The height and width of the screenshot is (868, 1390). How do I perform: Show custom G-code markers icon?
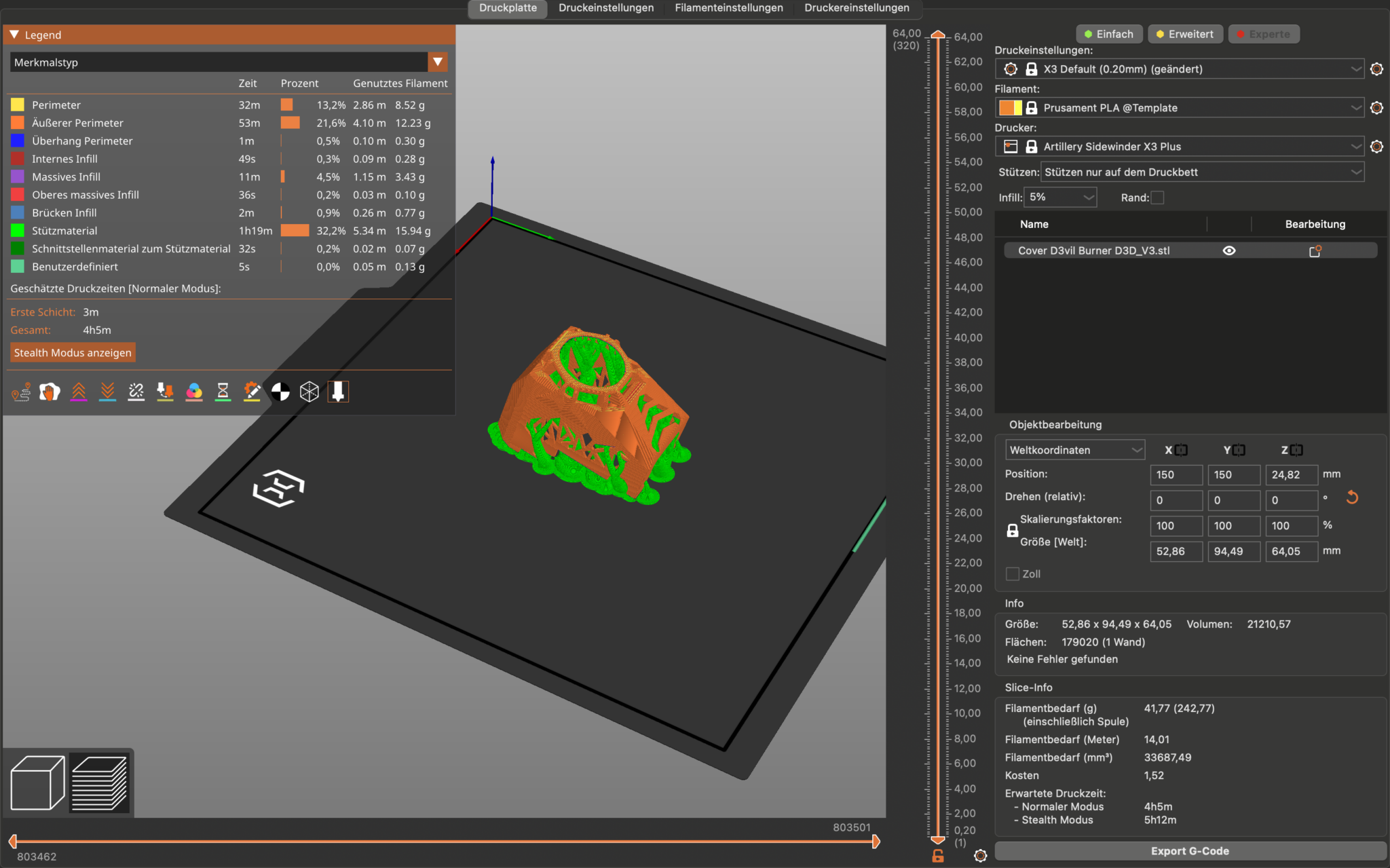pos(252,392)
